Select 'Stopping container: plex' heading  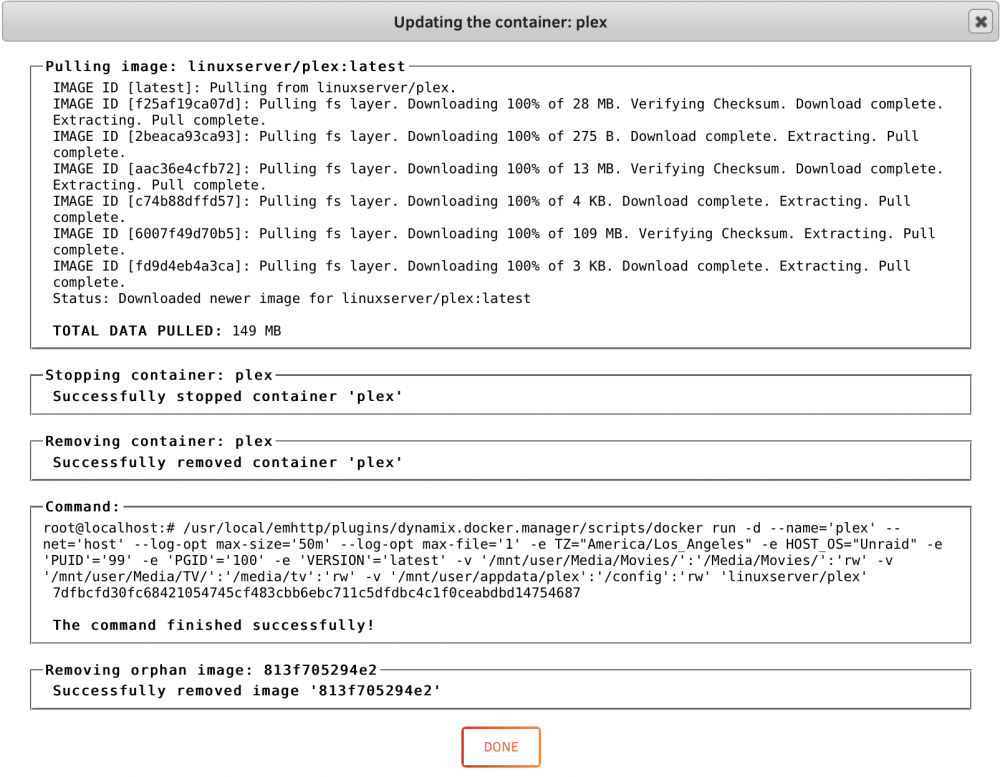coord(159,375)
